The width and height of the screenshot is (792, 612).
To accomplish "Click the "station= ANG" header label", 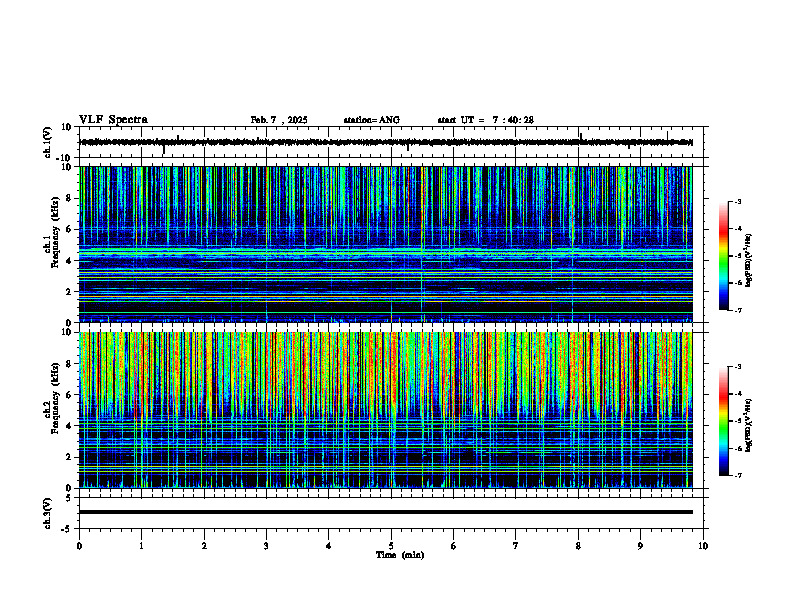I will [371, 120].
